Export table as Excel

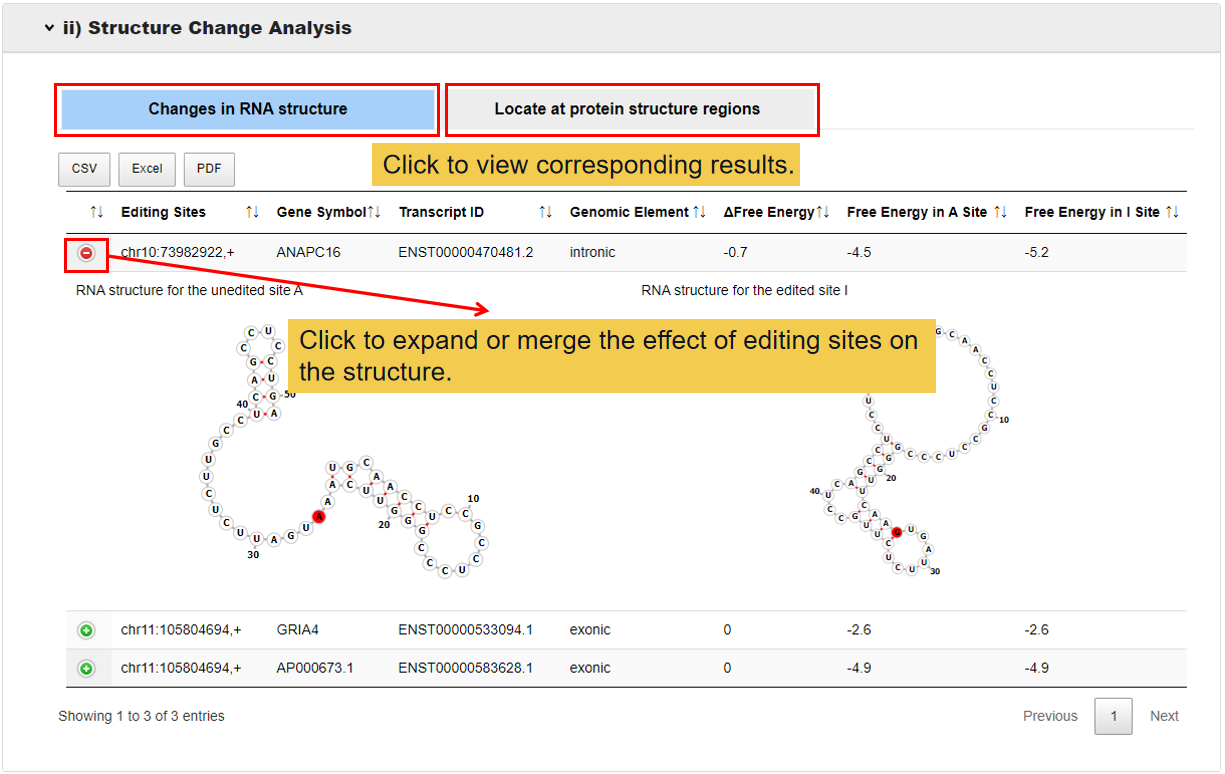pos(147,169)
